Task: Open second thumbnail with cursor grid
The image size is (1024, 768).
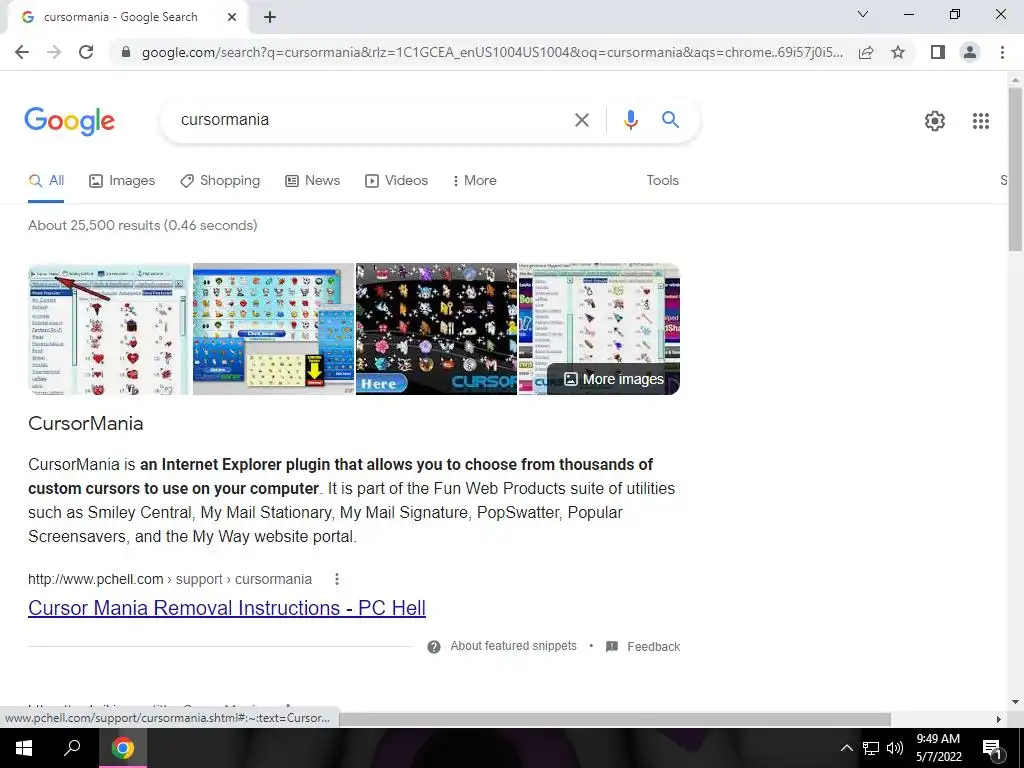Action: point(273,329)
